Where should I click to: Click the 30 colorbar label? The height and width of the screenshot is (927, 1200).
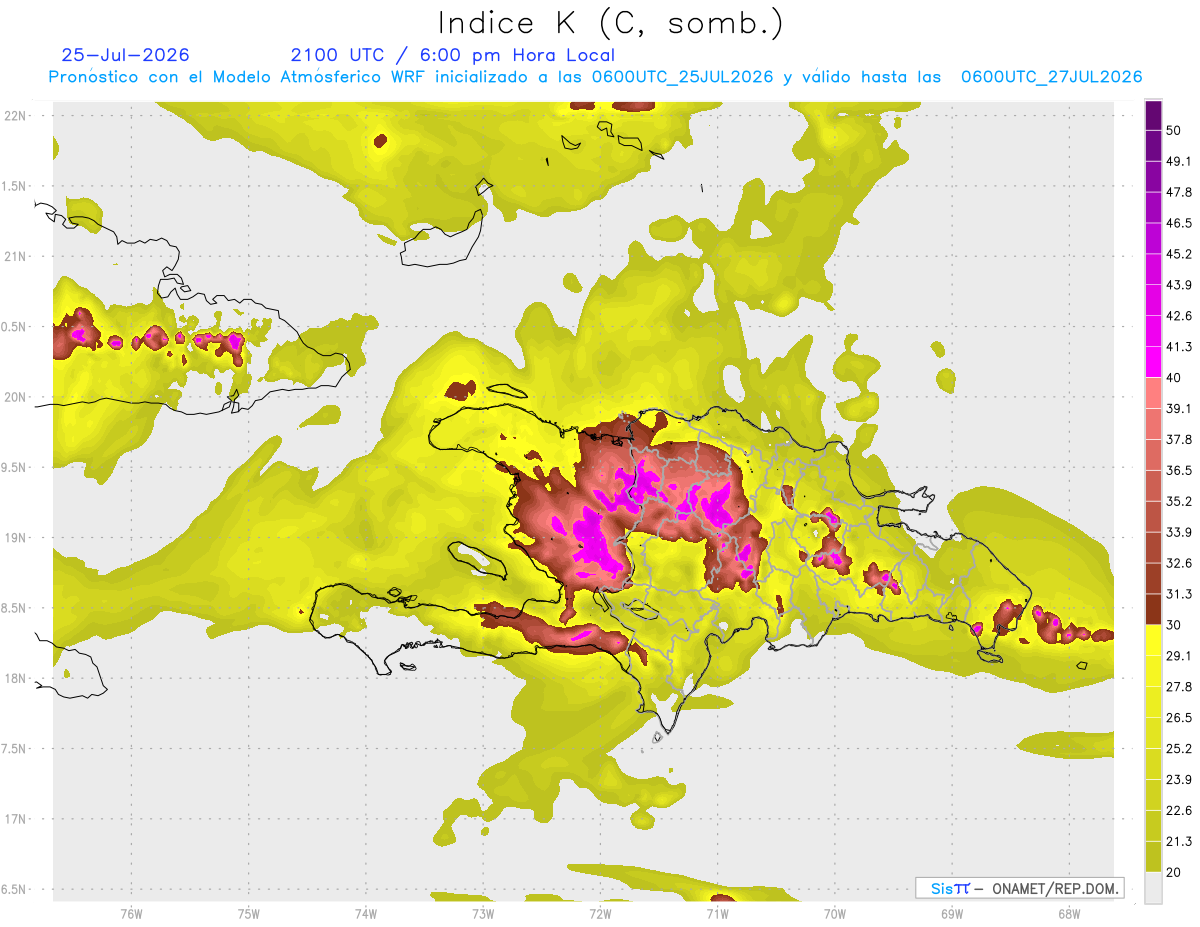point(1174,625)
